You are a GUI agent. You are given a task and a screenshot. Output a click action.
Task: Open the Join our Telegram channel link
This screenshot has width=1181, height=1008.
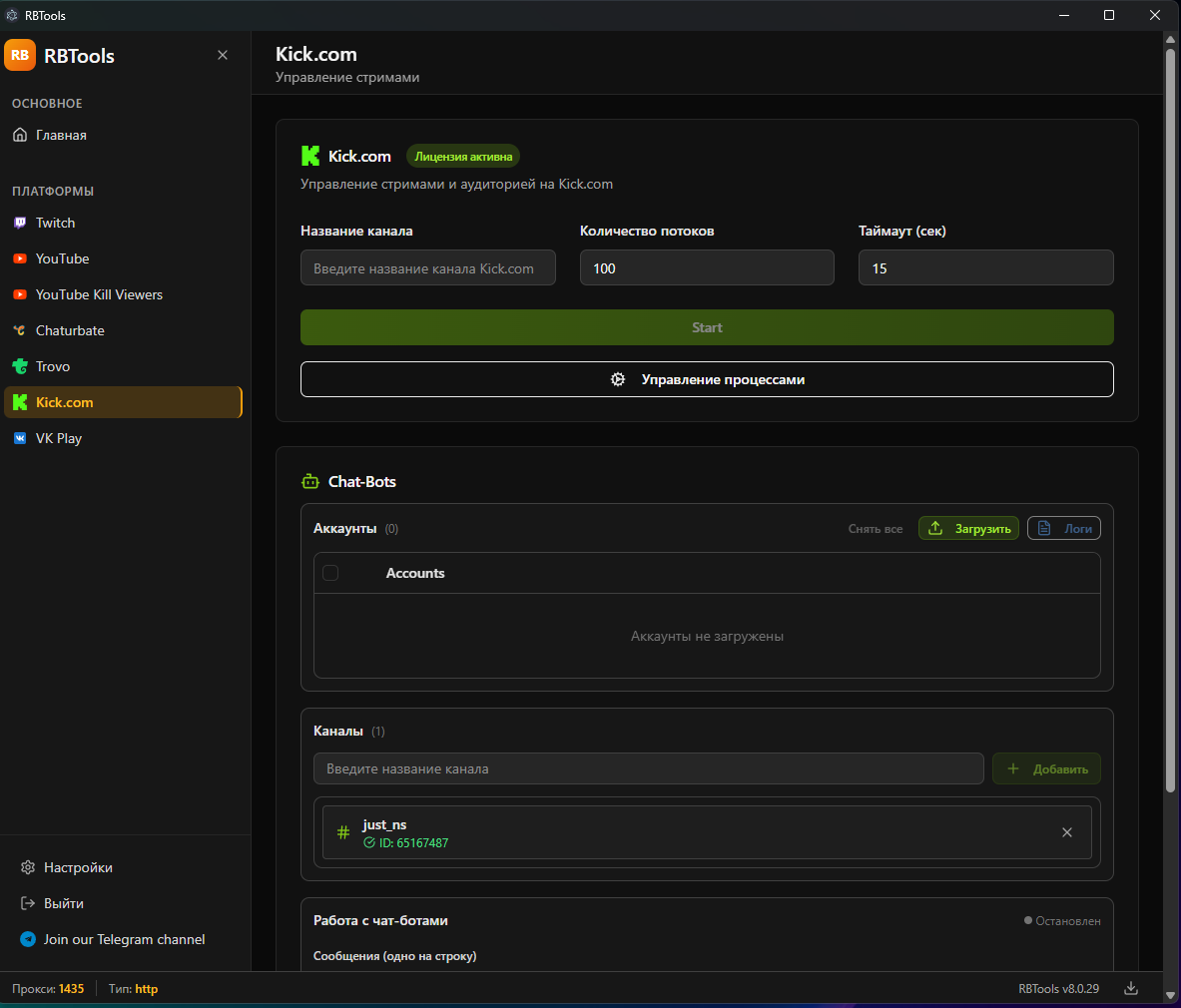click(x=124, y=939)
